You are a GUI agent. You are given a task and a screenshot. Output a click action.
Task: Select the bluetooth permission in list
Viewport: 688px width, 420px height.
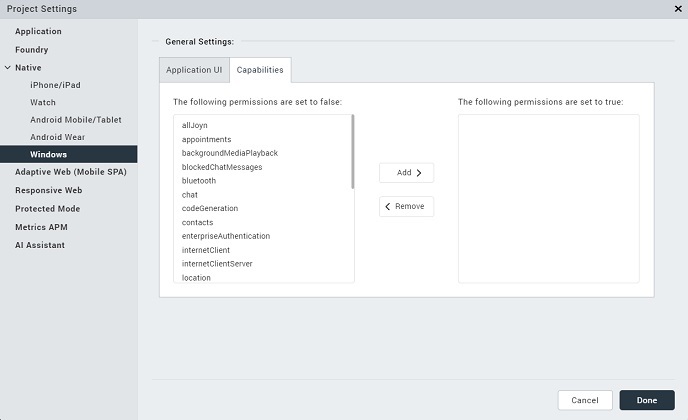pos(199,181)
